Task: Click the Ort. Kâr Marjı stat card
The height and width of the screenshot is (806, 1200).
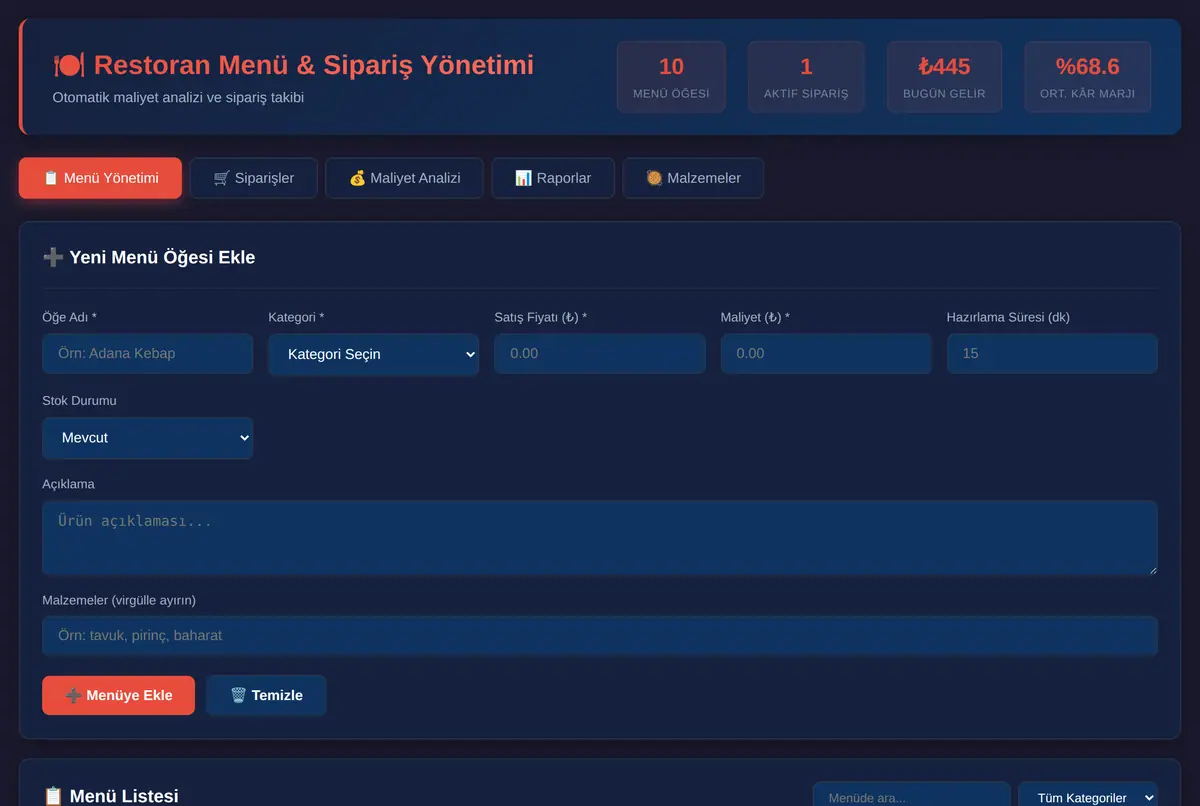Action: pos(1087,77)
